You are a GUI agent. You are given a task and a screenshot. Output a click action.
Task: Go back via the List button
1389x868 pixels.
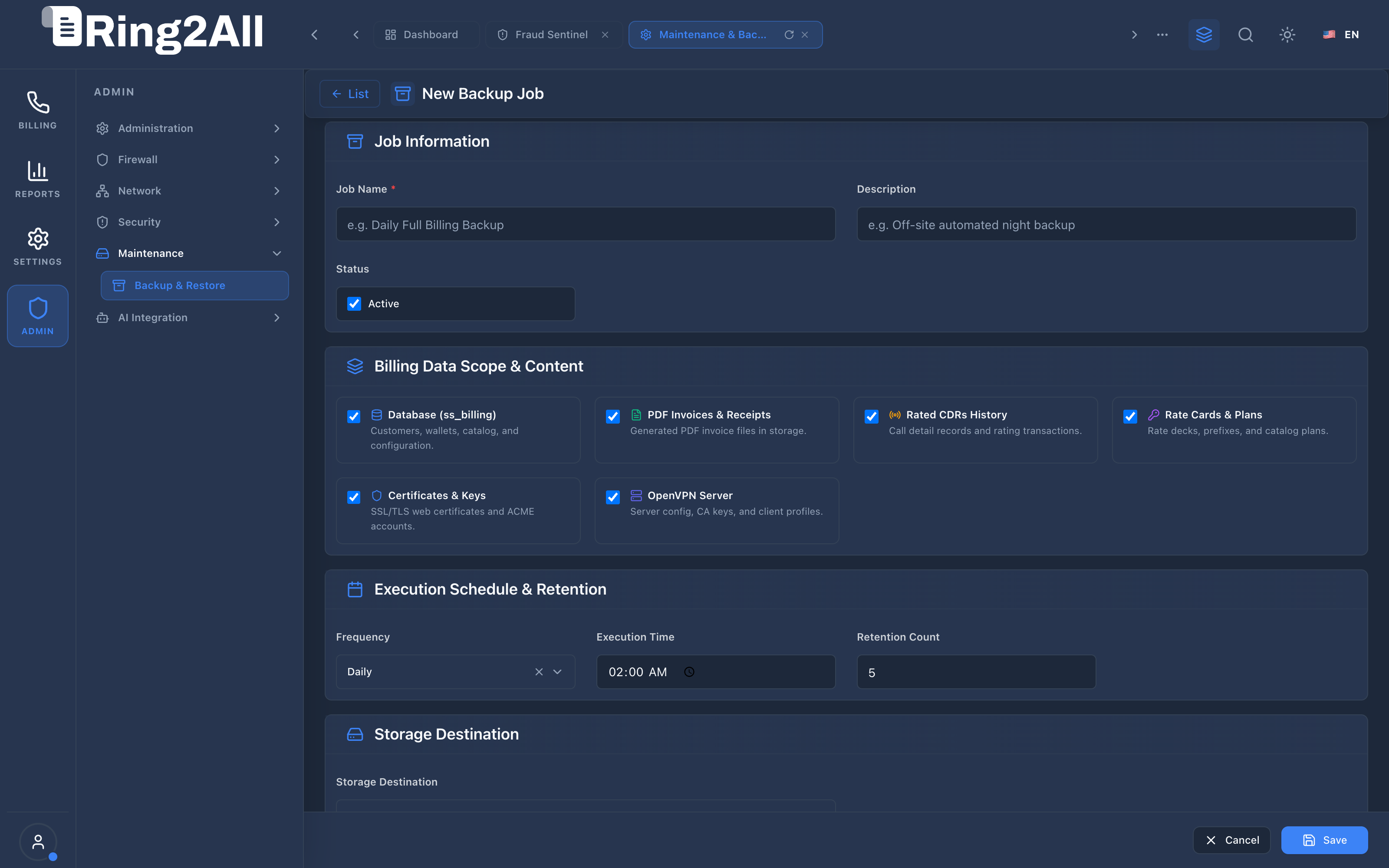349,94
